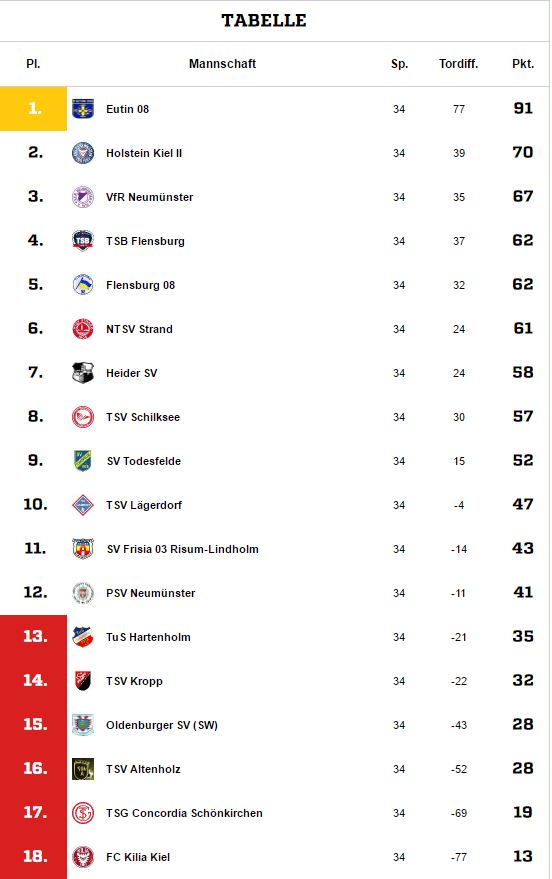Open the FC Kilia Kiel logo

click(83, 857)
